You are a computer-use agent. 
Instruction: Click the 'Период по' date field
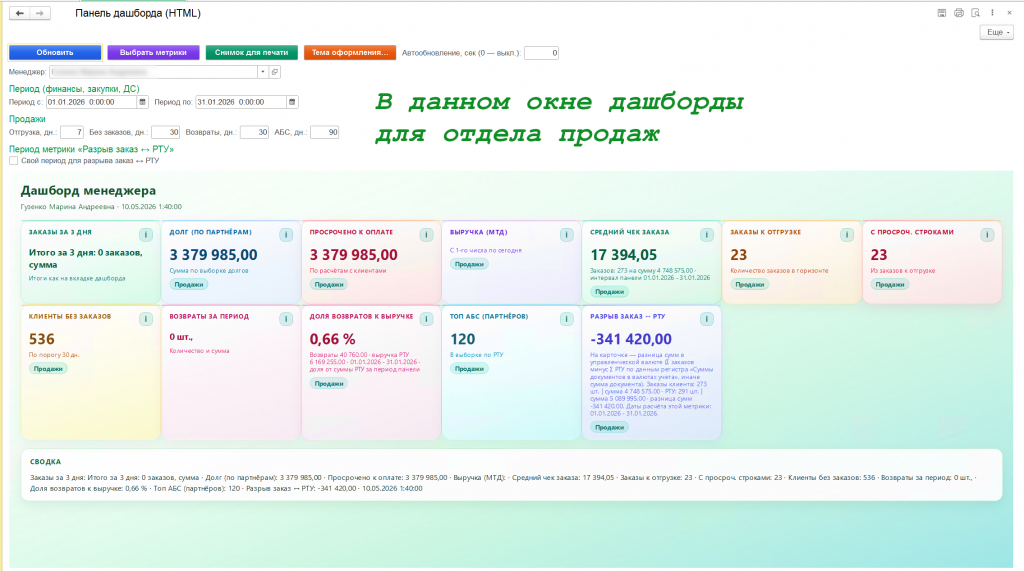tap(241, 102)
